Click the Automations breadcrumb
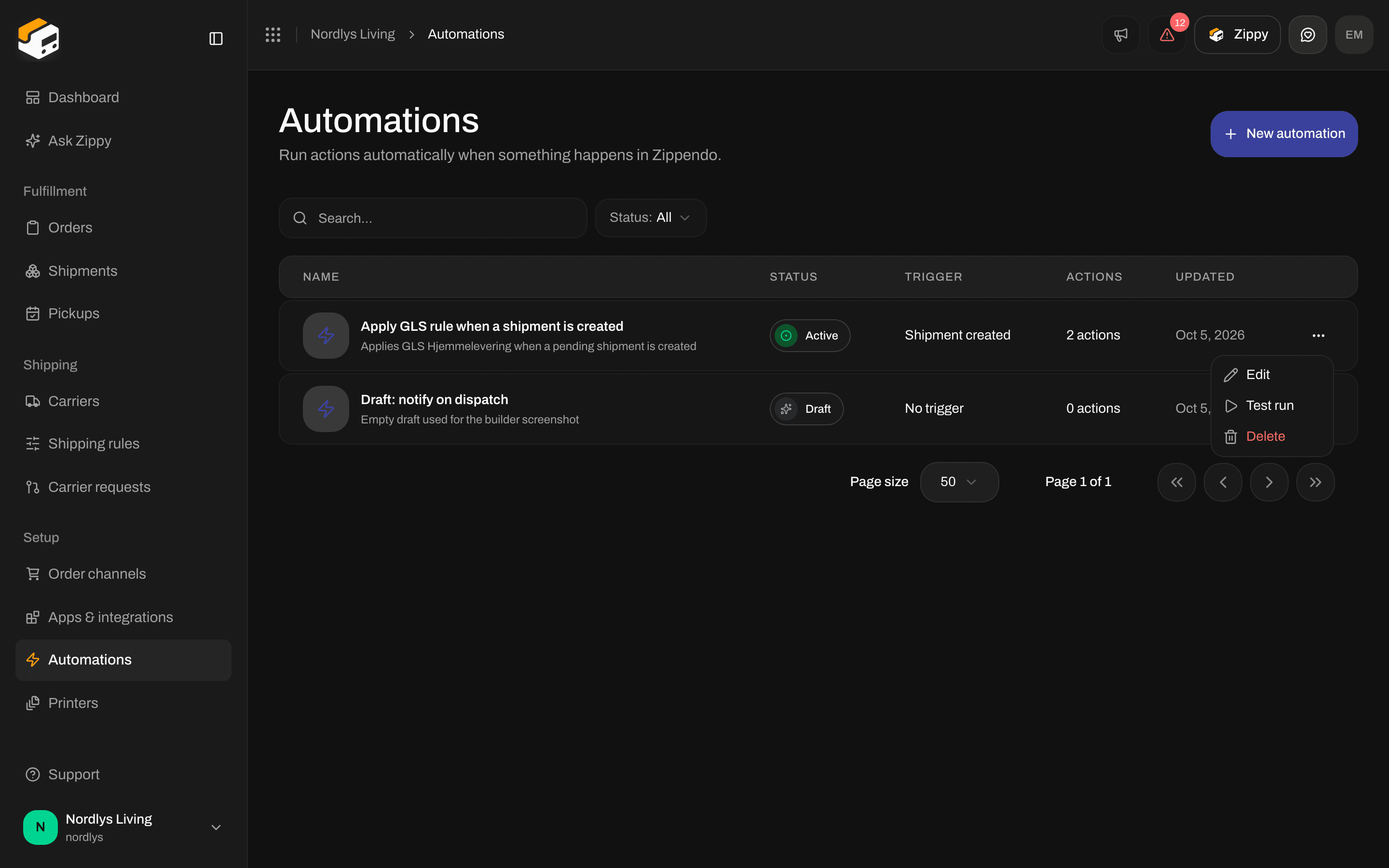The image size is (1389, 868). (x=465, y=34)
